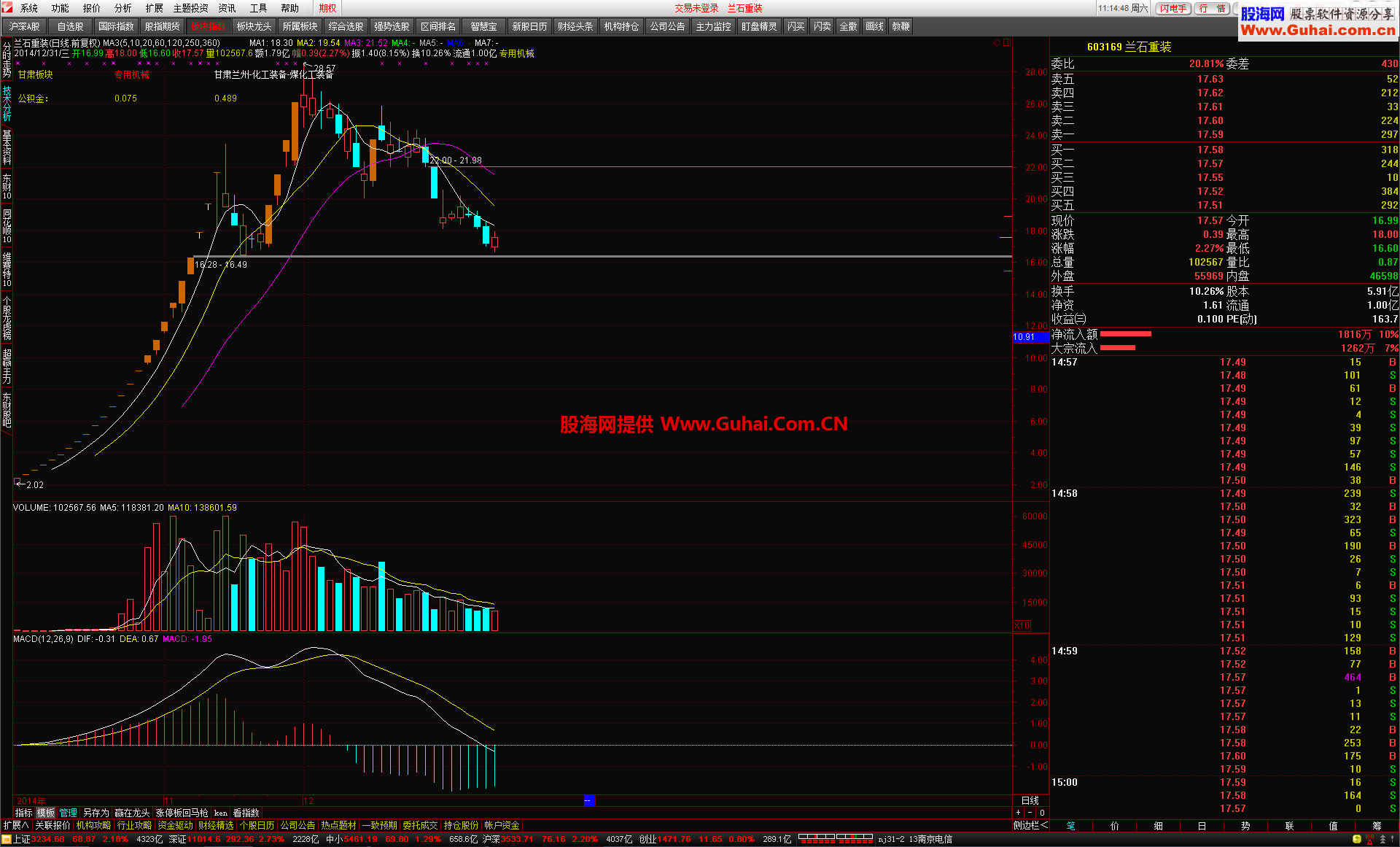
Task: Toggle the 扩展 expander at bottom-left
Action: [x=16, y=825]
